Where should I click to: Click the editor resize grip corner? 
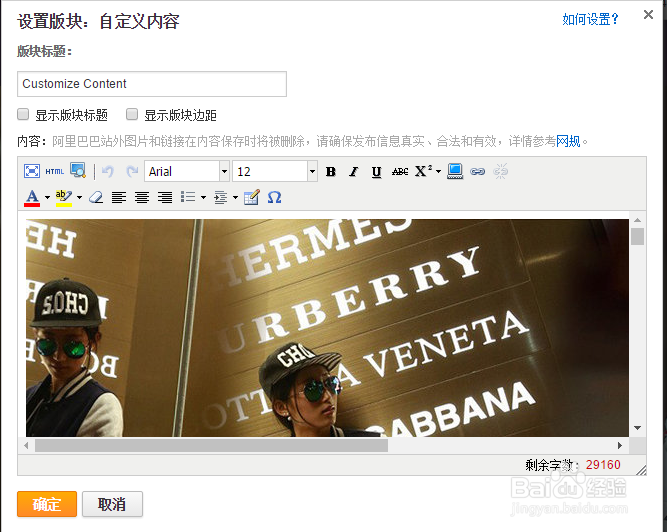[x=641, y=470]
